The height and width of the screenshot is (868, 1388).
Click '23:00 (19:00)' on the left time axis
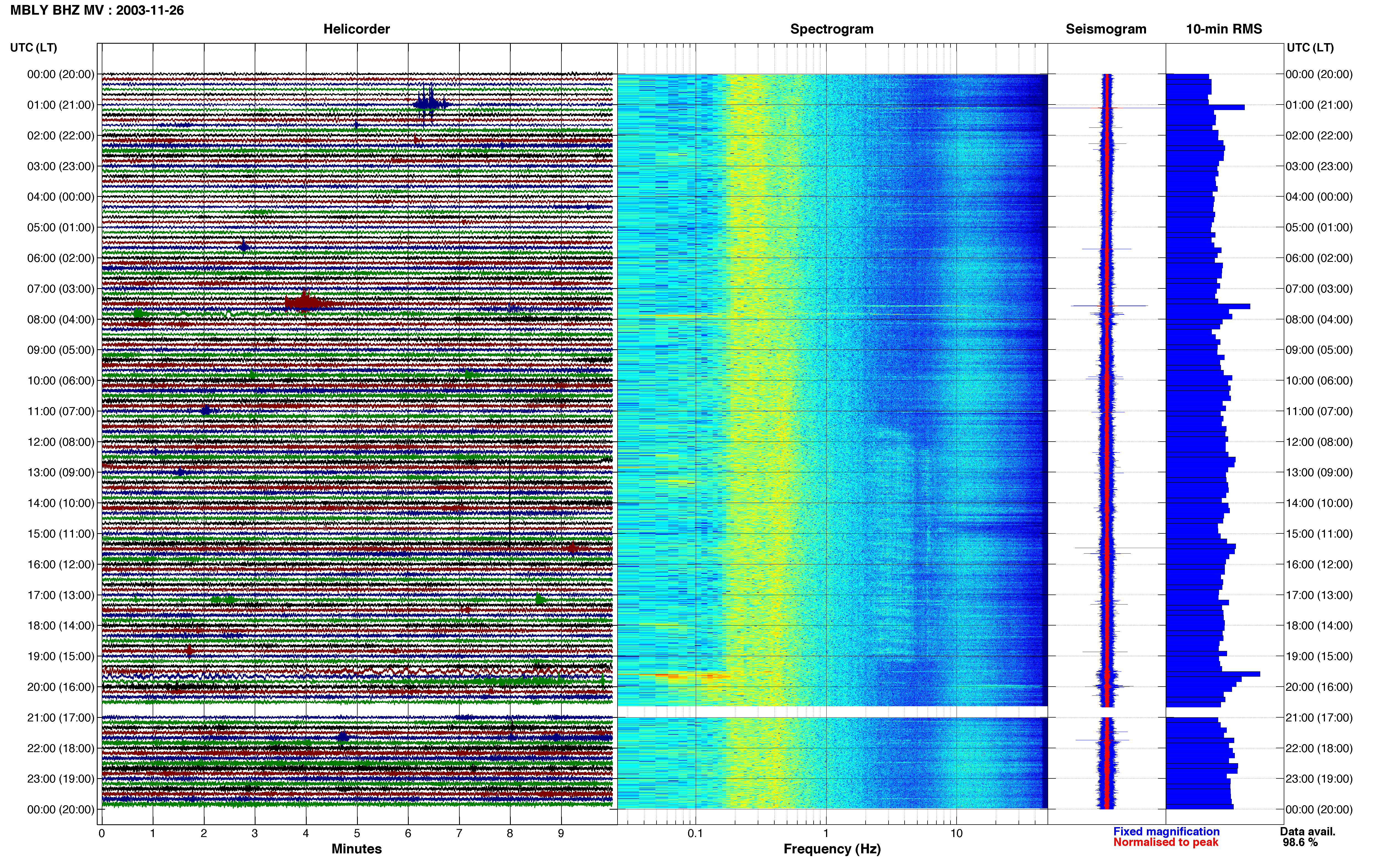pos(61,779)
